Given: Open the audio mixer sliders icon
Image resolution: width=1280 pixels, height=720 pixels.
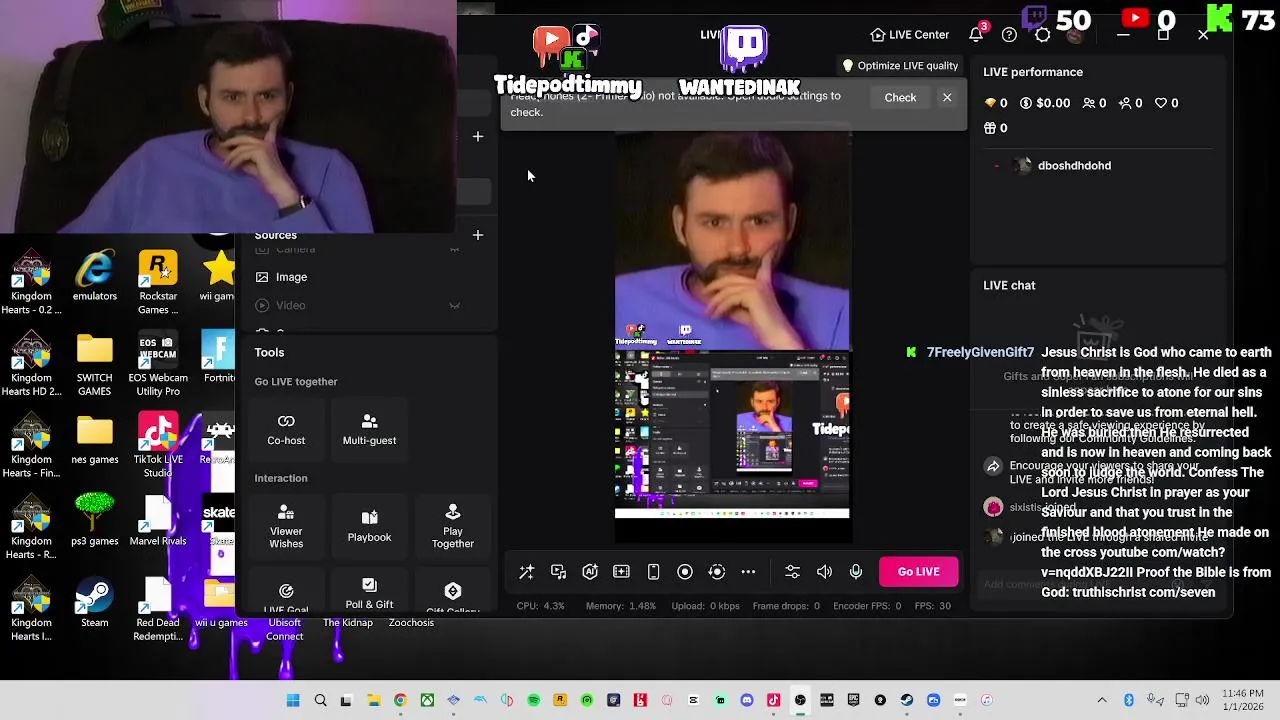Looking at the screenshot, I should click(792, 572).
